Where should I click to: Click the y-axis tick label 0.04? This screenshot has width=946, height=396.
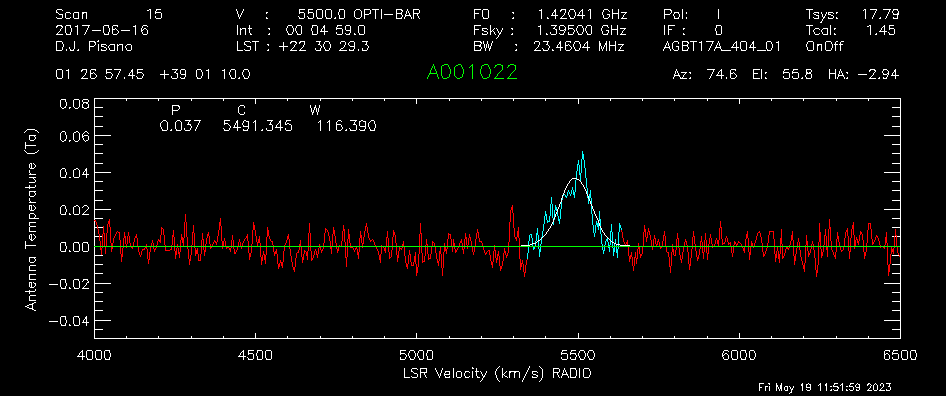[x=74, y=173]
